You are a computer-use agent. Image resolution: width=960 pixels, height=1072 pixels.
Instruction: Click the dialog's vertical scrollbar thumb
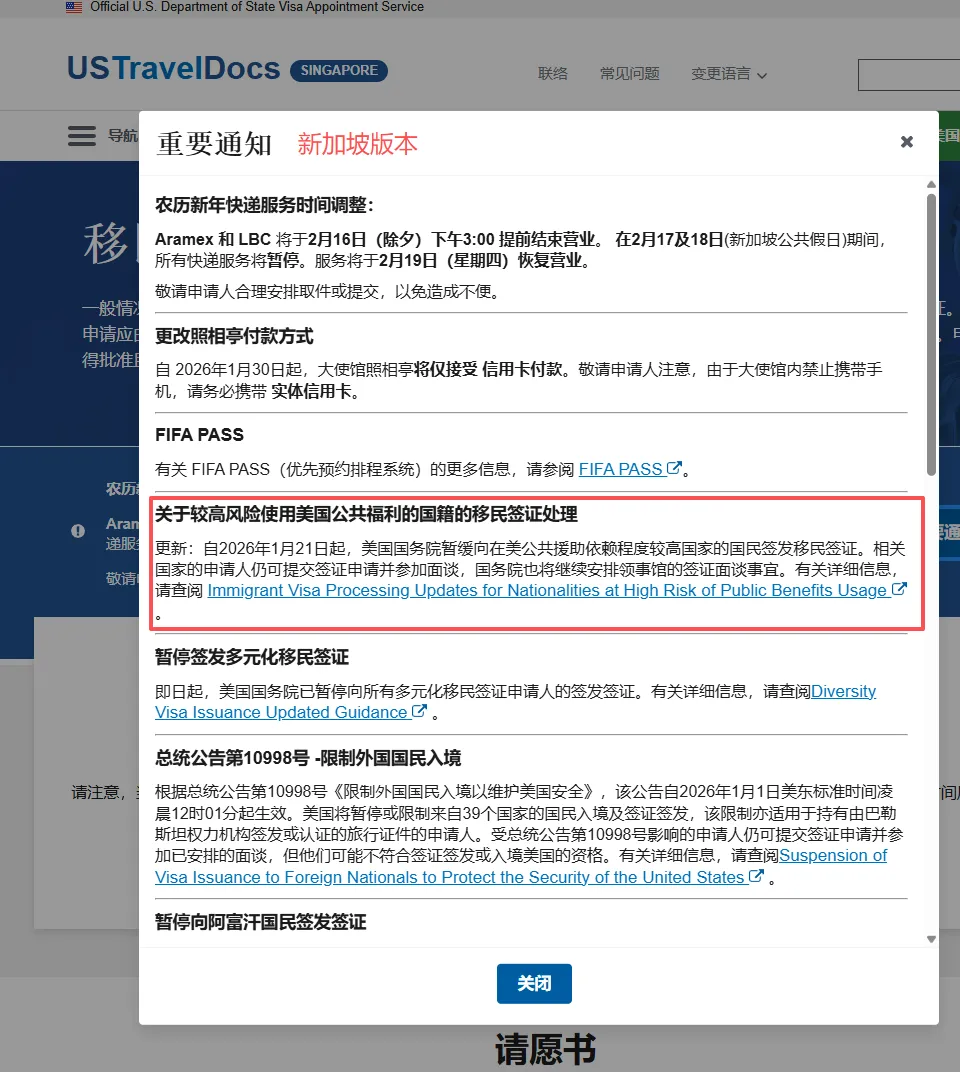(931, 330)
